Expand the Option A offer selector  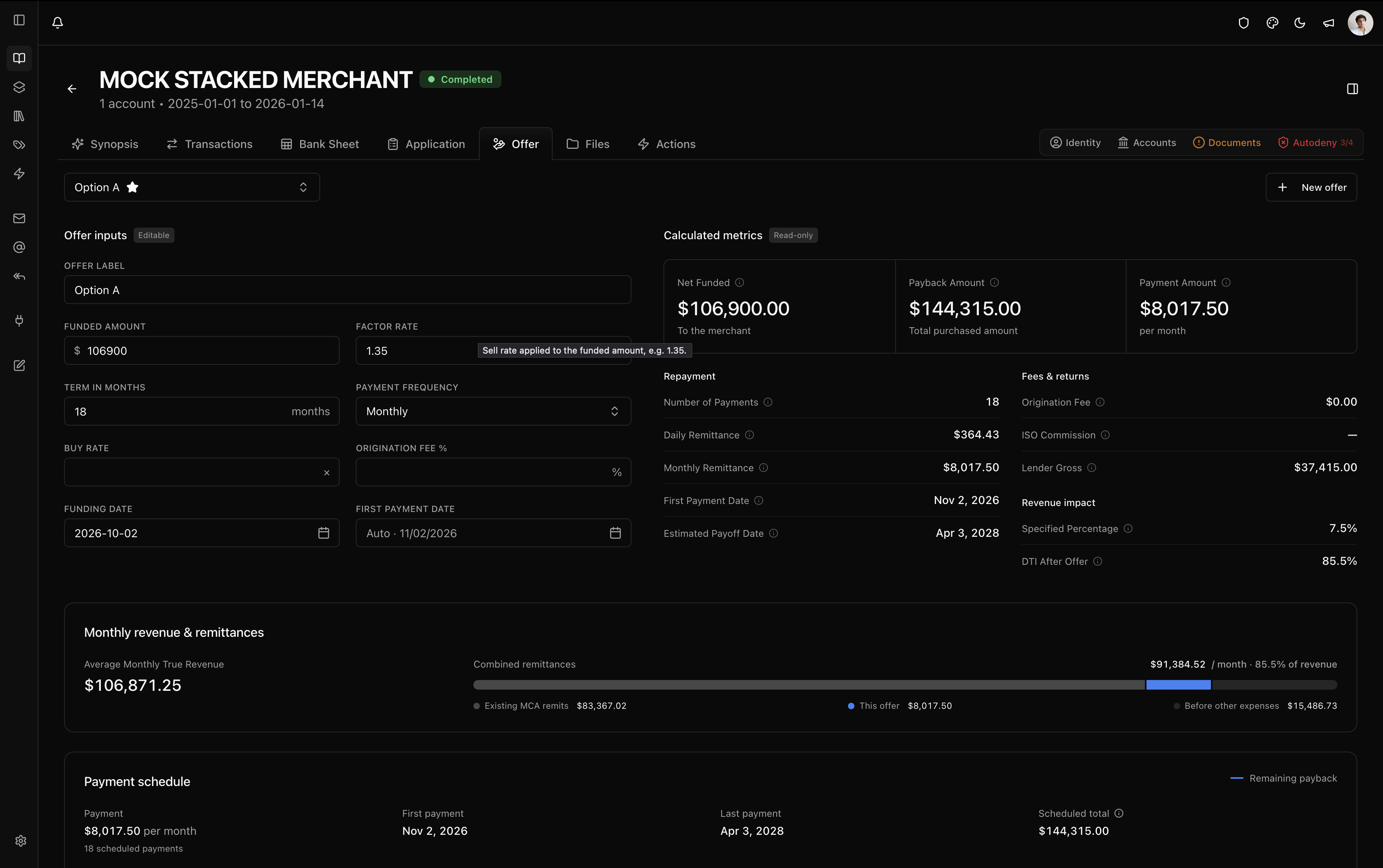pyautogui.click(x=192, y=187)
